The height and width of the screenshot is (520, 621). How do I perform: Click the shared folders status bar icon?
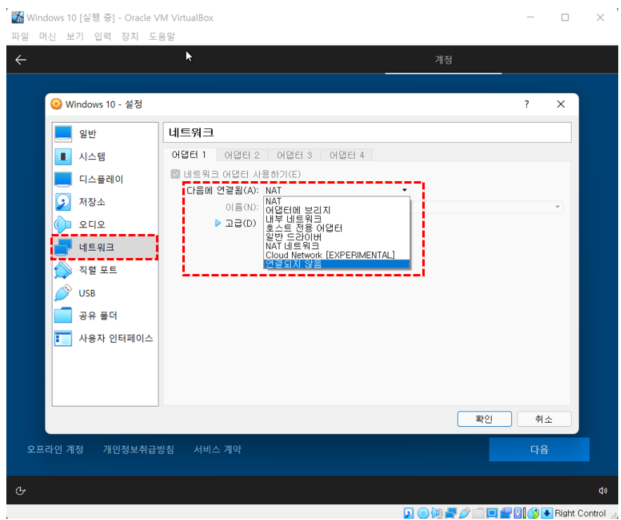[x=478, y=513]
